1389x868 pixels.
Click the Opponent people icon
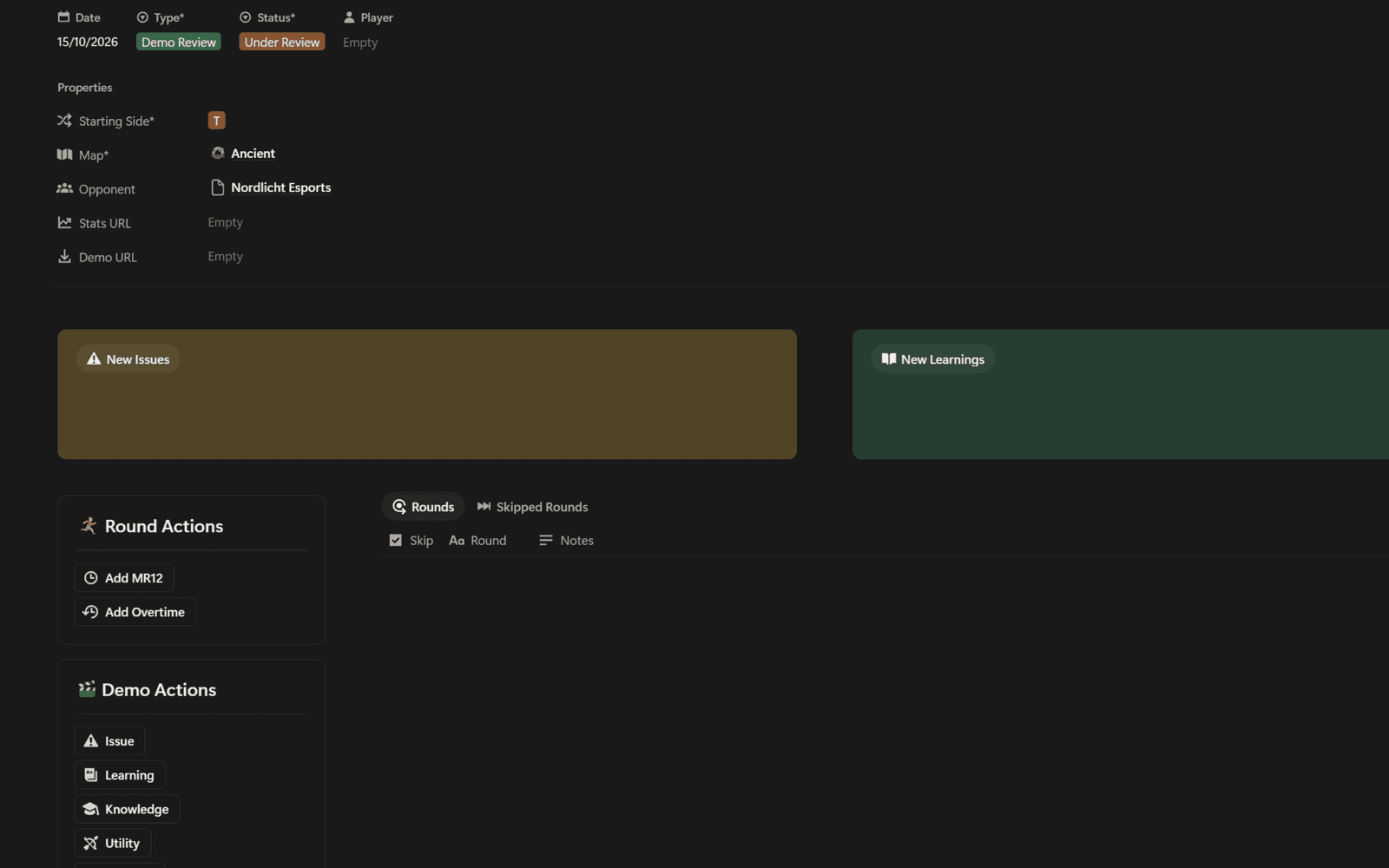point(64,188)
